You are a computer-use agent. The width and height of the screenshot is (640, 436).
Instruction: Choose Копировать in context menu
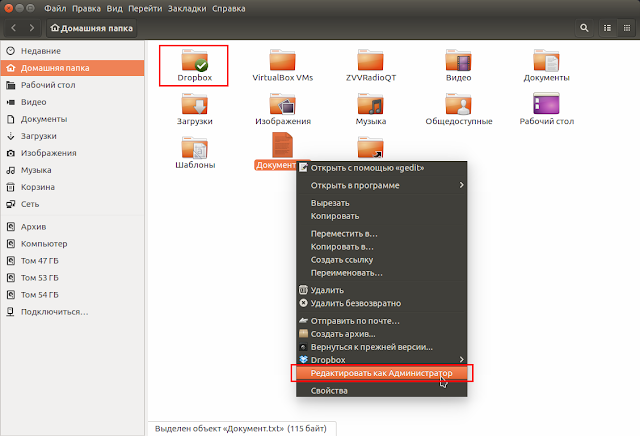(x=382, y=216)
